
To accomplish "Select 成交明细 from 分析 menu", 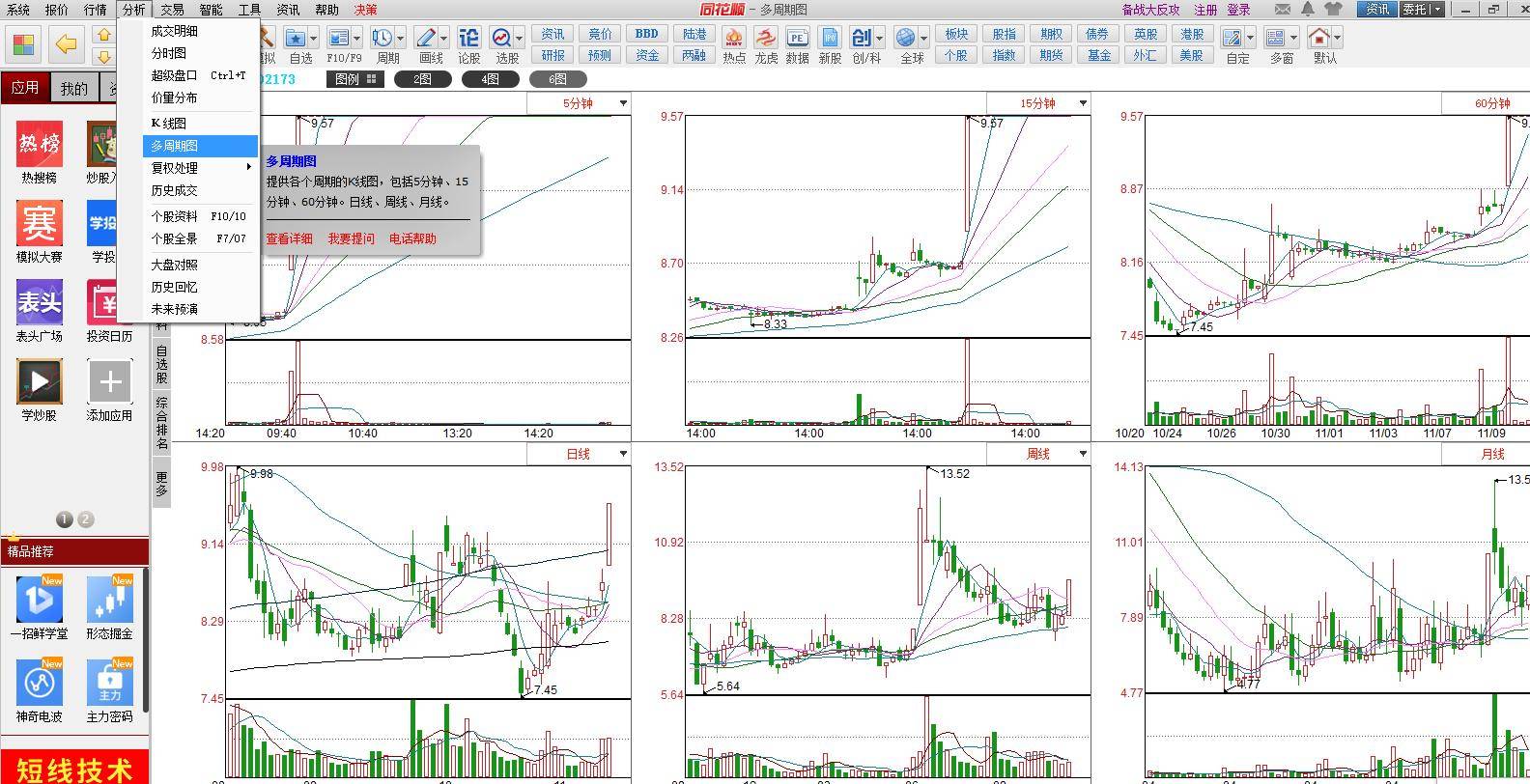I will pyautogui.click(x=201, y=31).
